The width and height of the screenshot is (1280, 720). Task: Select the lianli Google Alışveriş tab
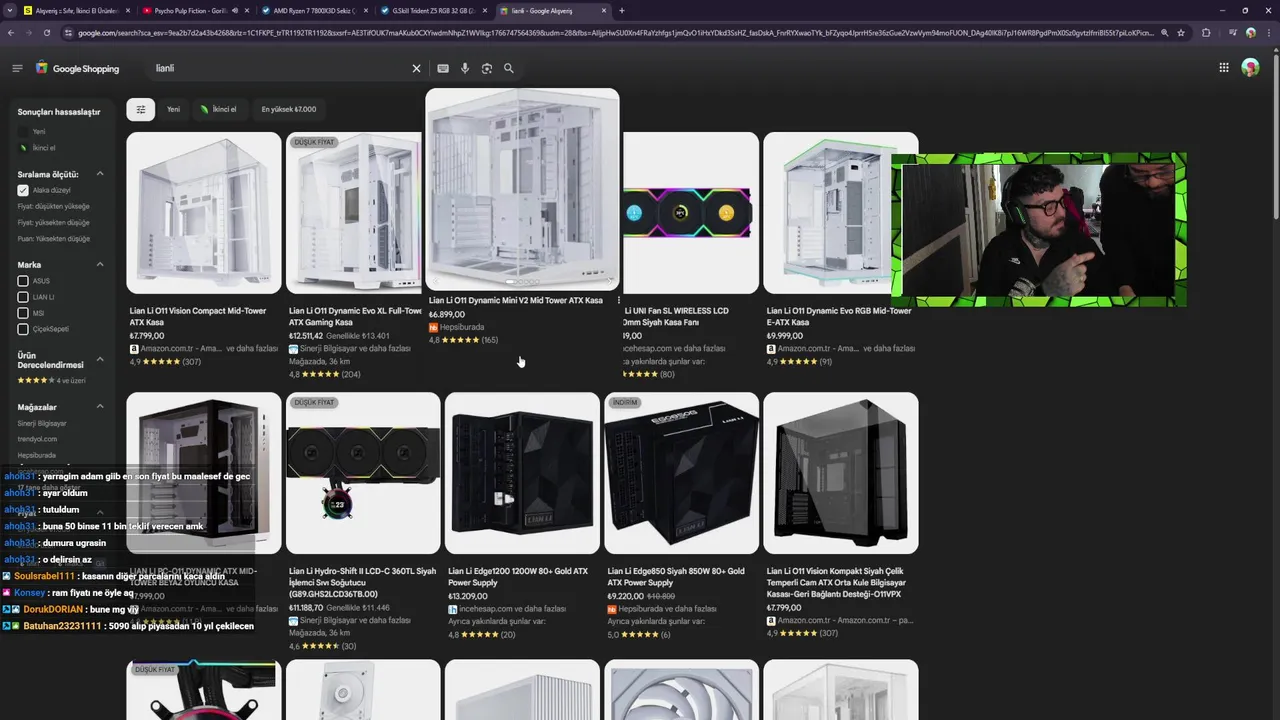552,10
